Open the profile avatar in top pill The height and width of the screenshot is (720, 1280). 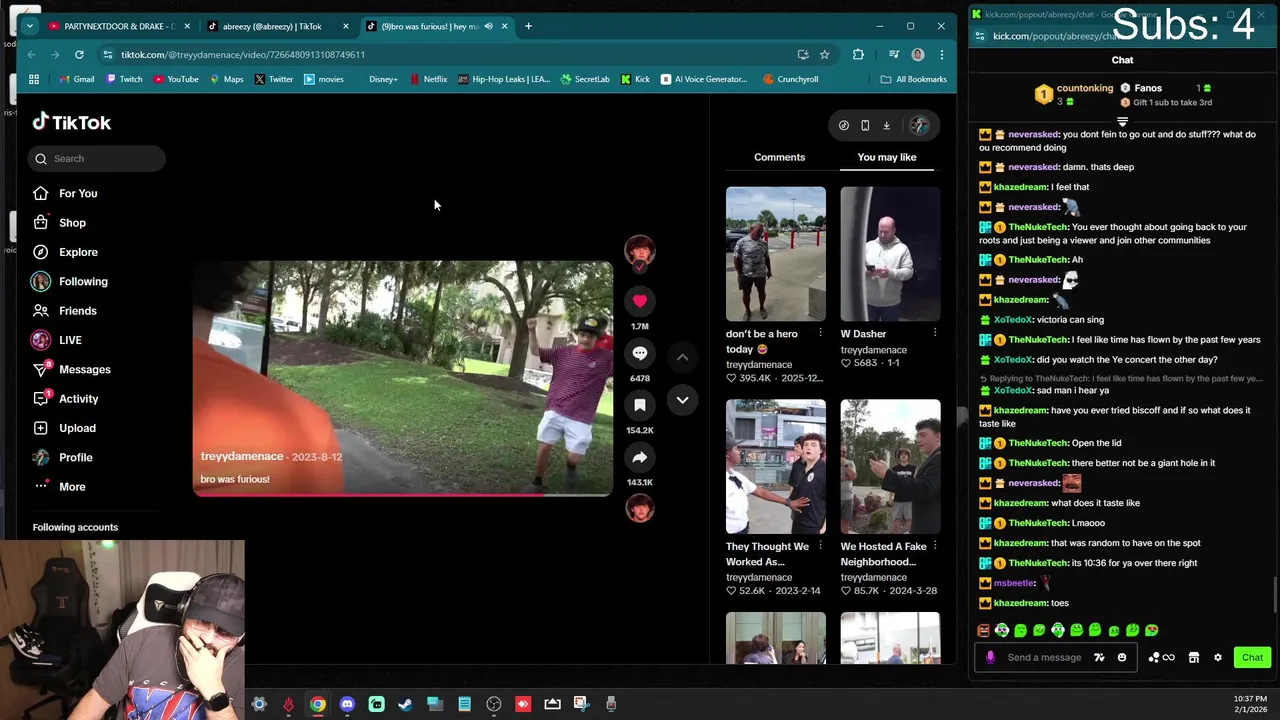[919, 125]
